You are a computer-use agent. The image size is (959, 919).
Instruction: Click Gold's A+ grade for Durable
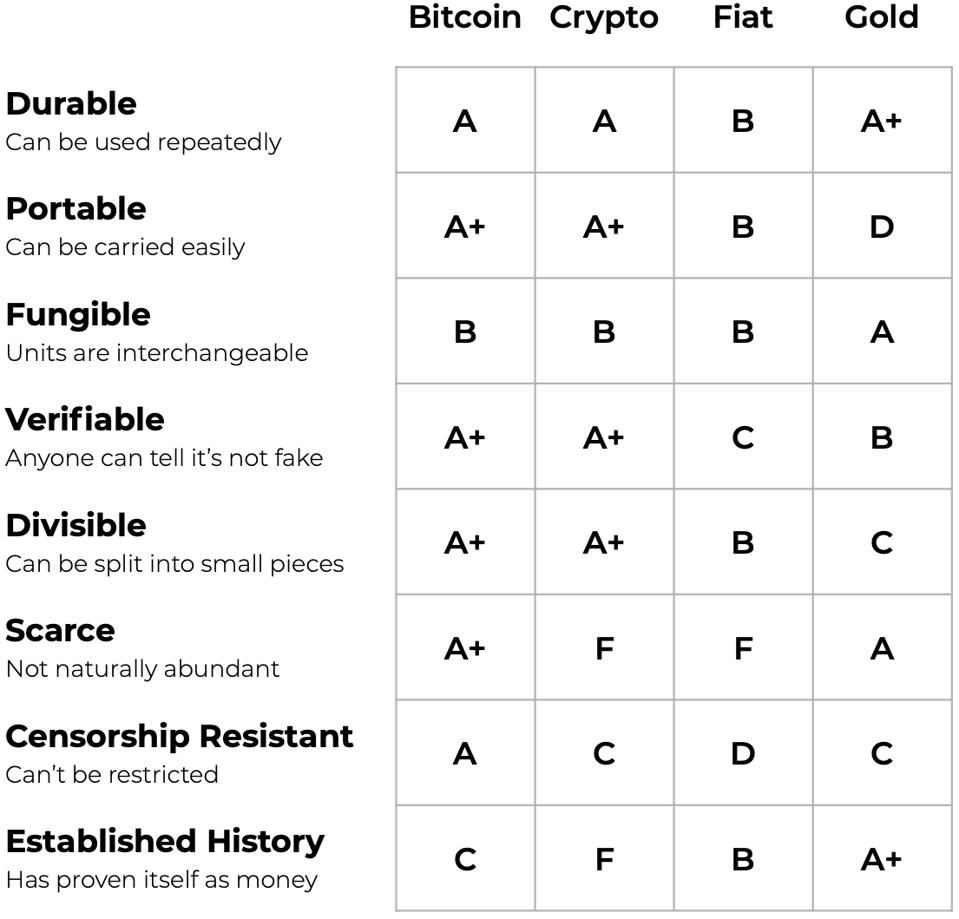click(x=881, y=121)
